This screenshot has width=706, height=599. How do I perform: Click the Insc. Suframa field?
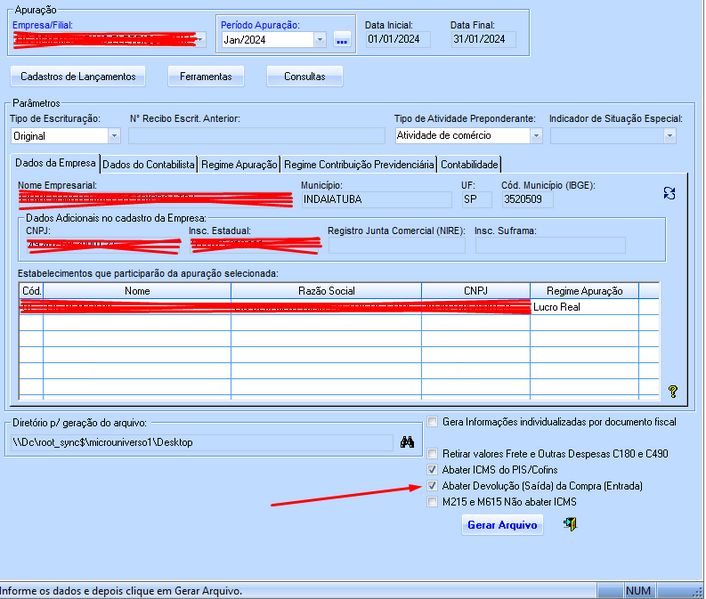(550, 245)
